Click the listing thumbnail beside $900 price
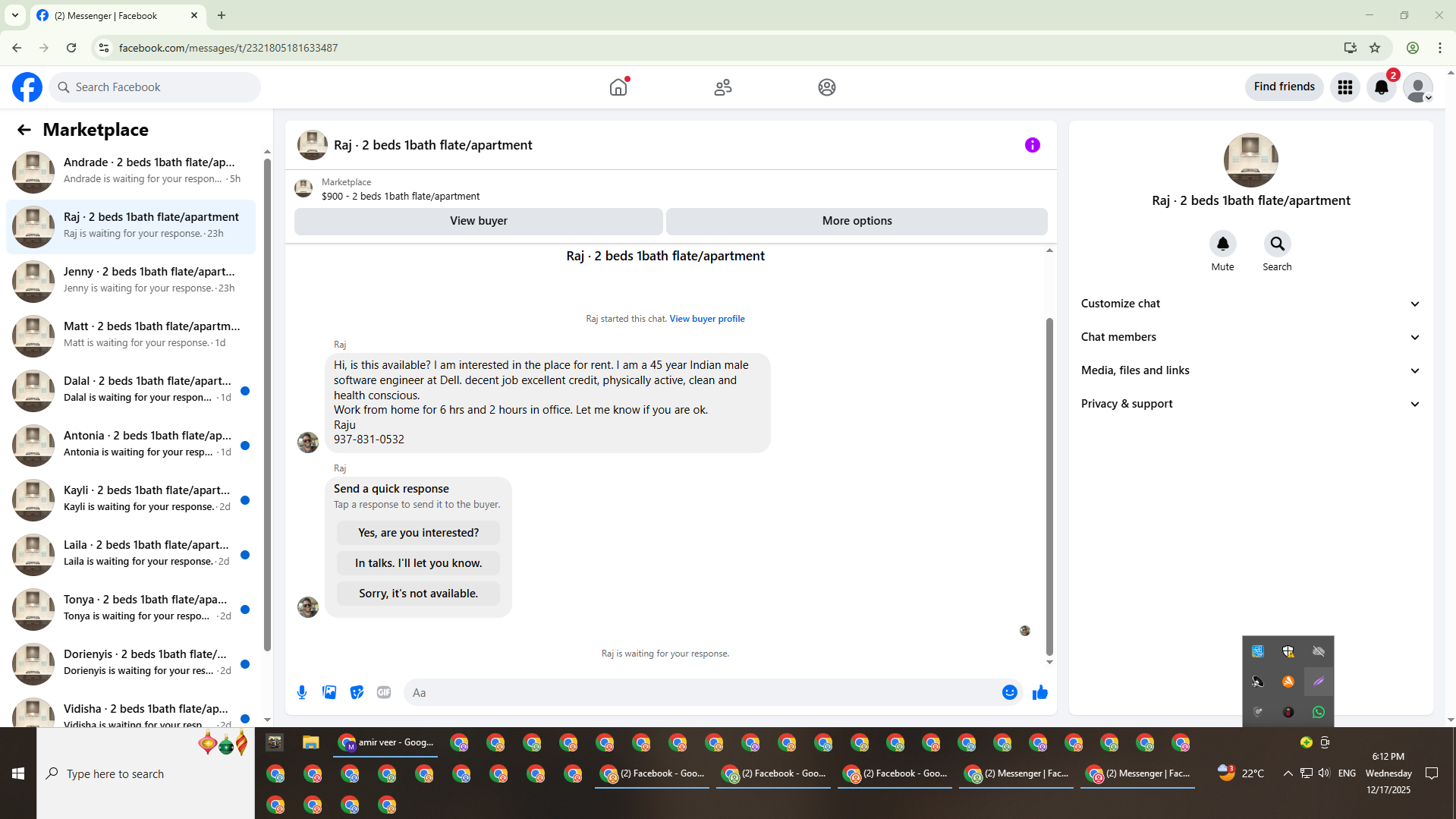Screen dimensions: 1456x819 [303, 188]
